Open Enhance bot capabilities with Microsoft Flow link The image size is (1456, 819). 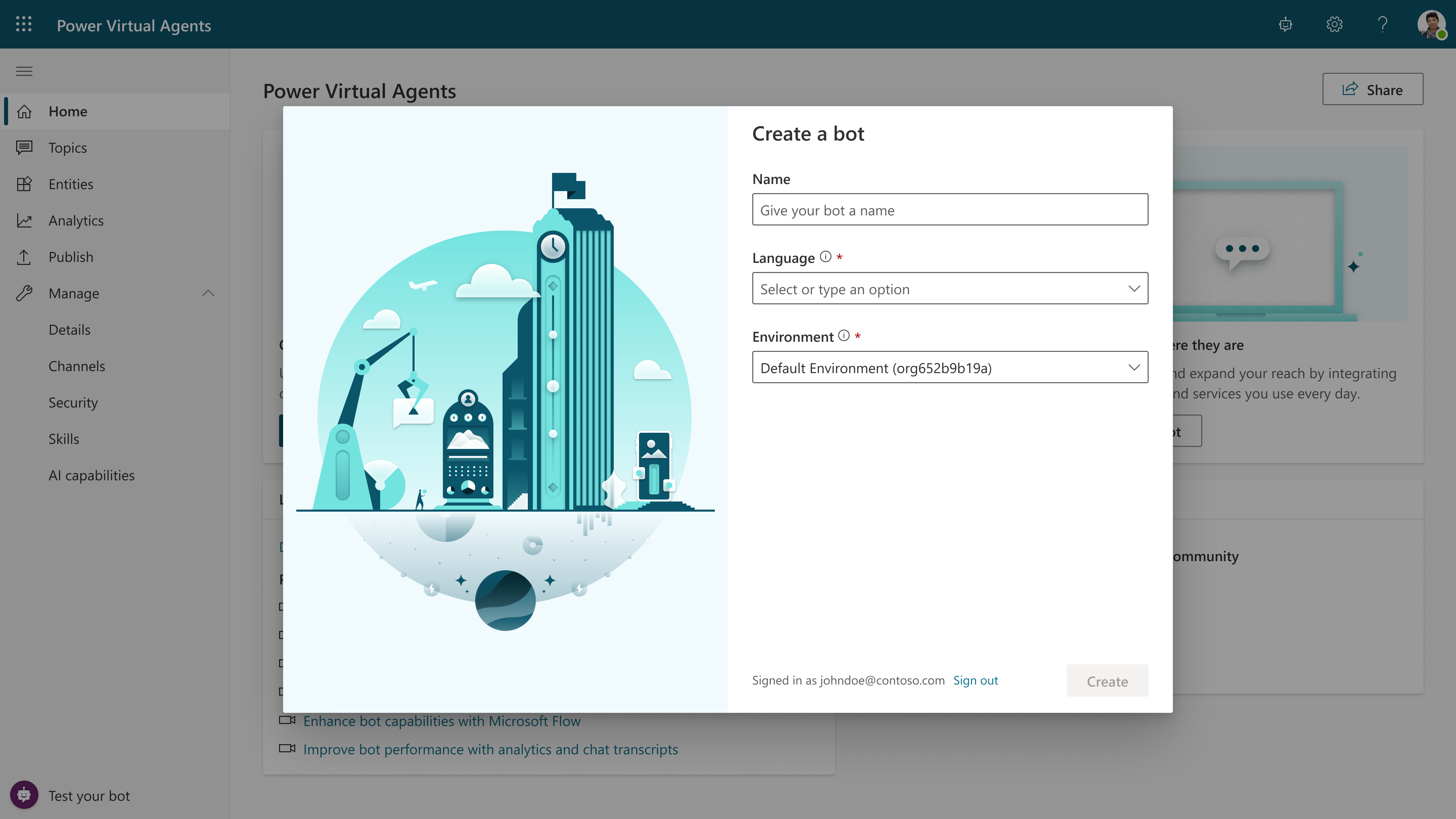click(442, 721)
